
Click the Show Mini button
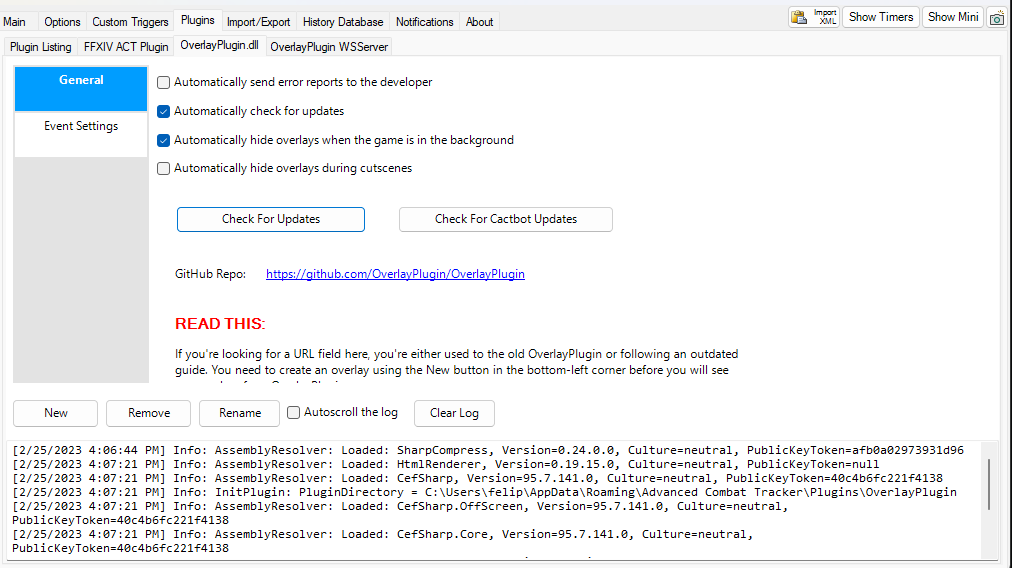[x=954, y=17]
